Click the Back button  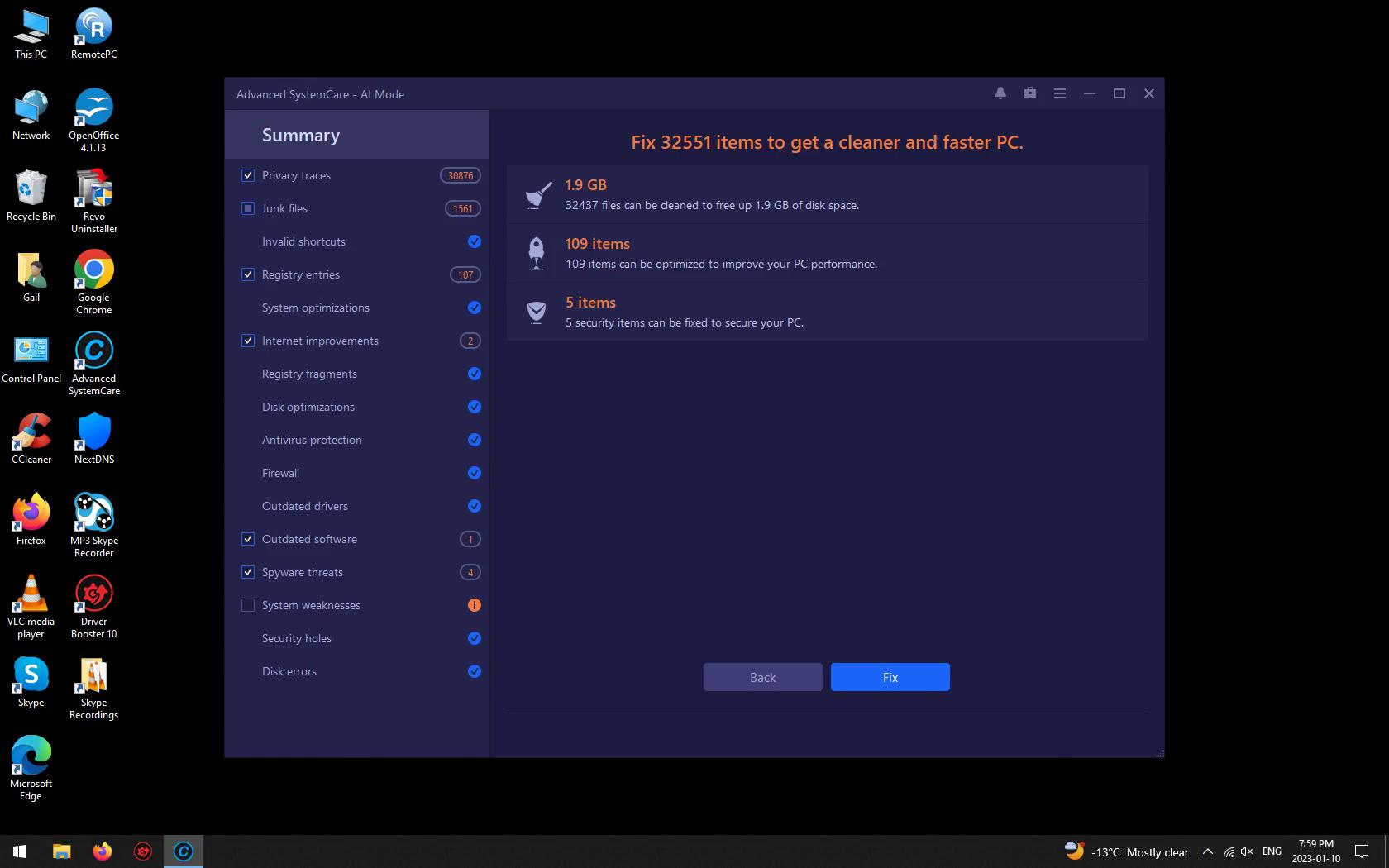[763, 677]
